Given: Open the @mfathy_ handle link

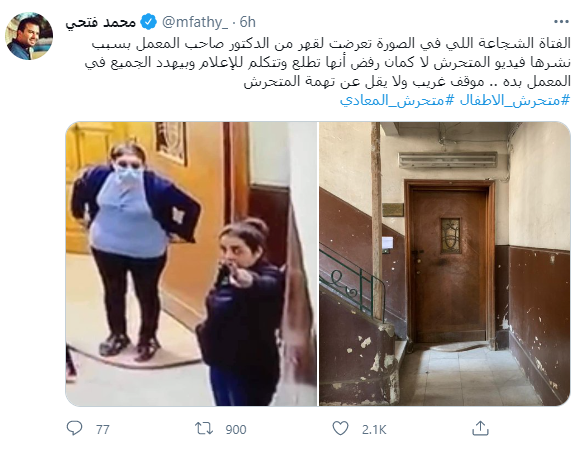Looking at the screenshot, I should point(195,23).
